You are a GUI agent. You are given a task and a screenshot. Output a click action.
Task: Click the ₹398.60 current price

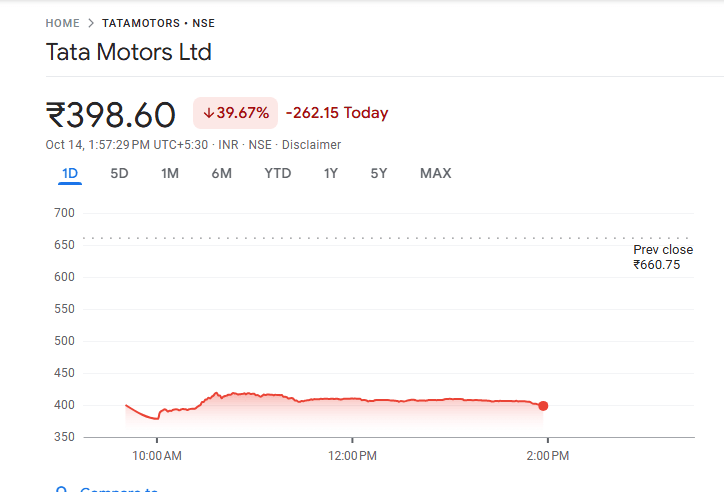point(111,114)
